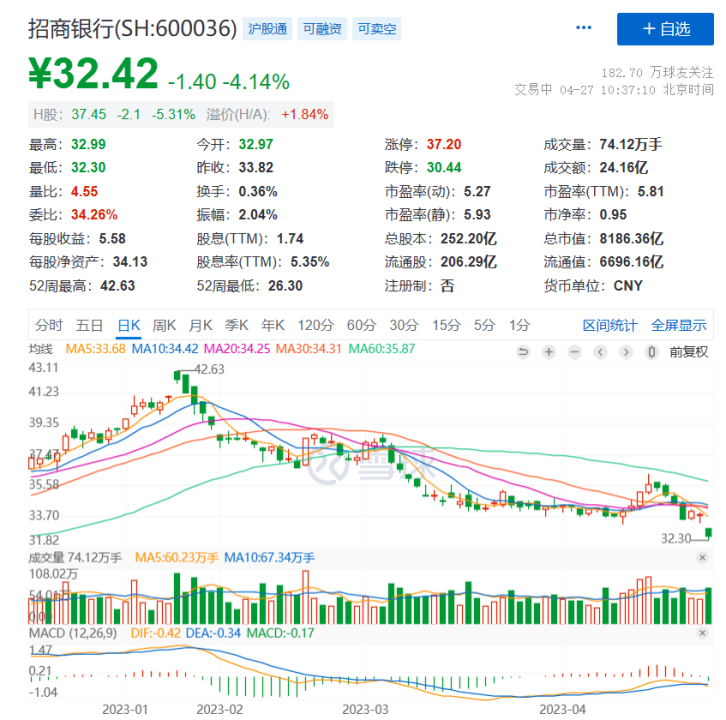Click the stock title 招商银行(SH:600036)
726x720 pixels.
click(132, 29)
